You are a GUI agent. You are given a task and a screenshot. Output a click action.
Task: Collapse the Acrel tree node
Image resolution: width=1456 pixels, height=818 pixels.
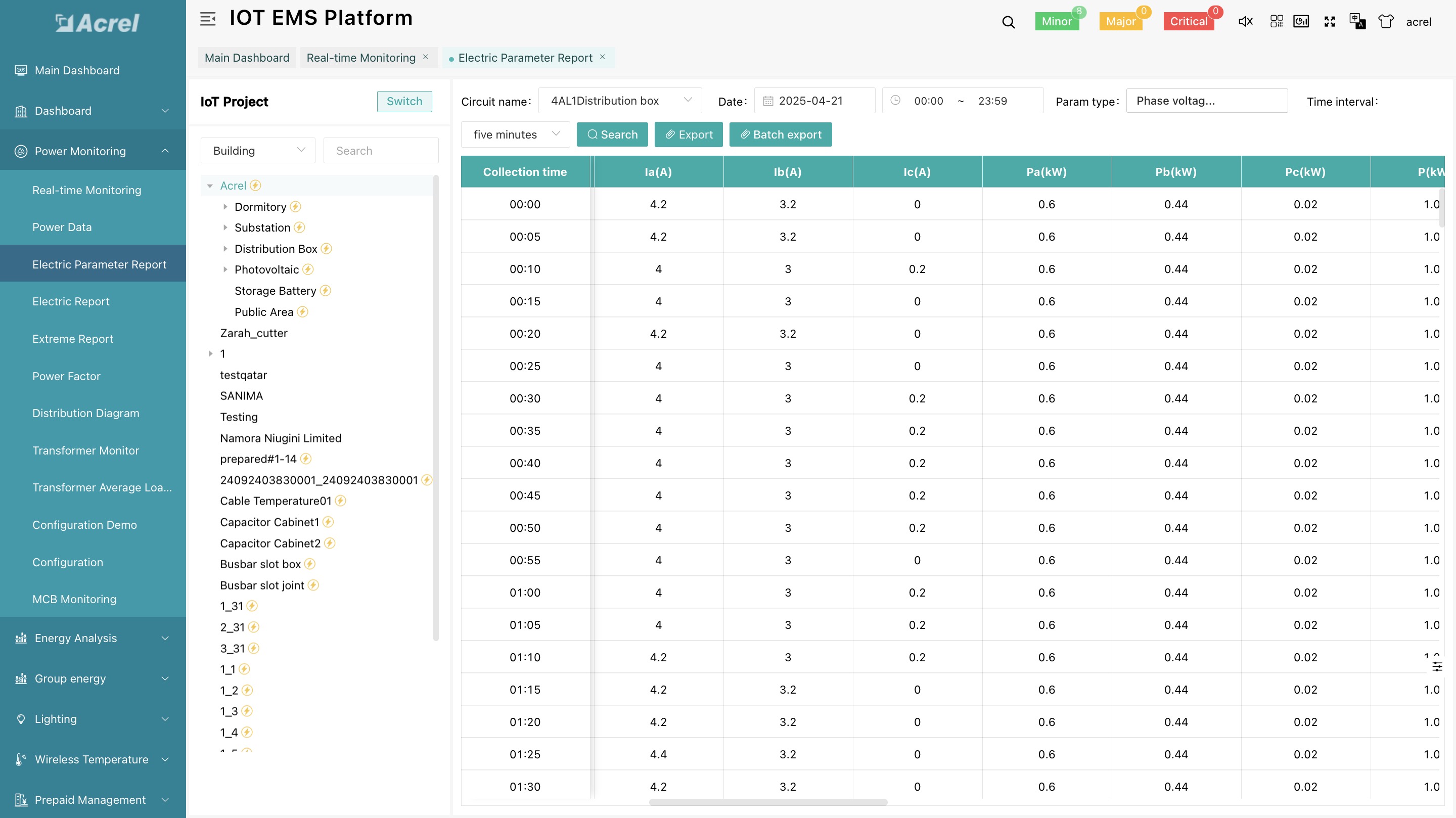(210, 186)
